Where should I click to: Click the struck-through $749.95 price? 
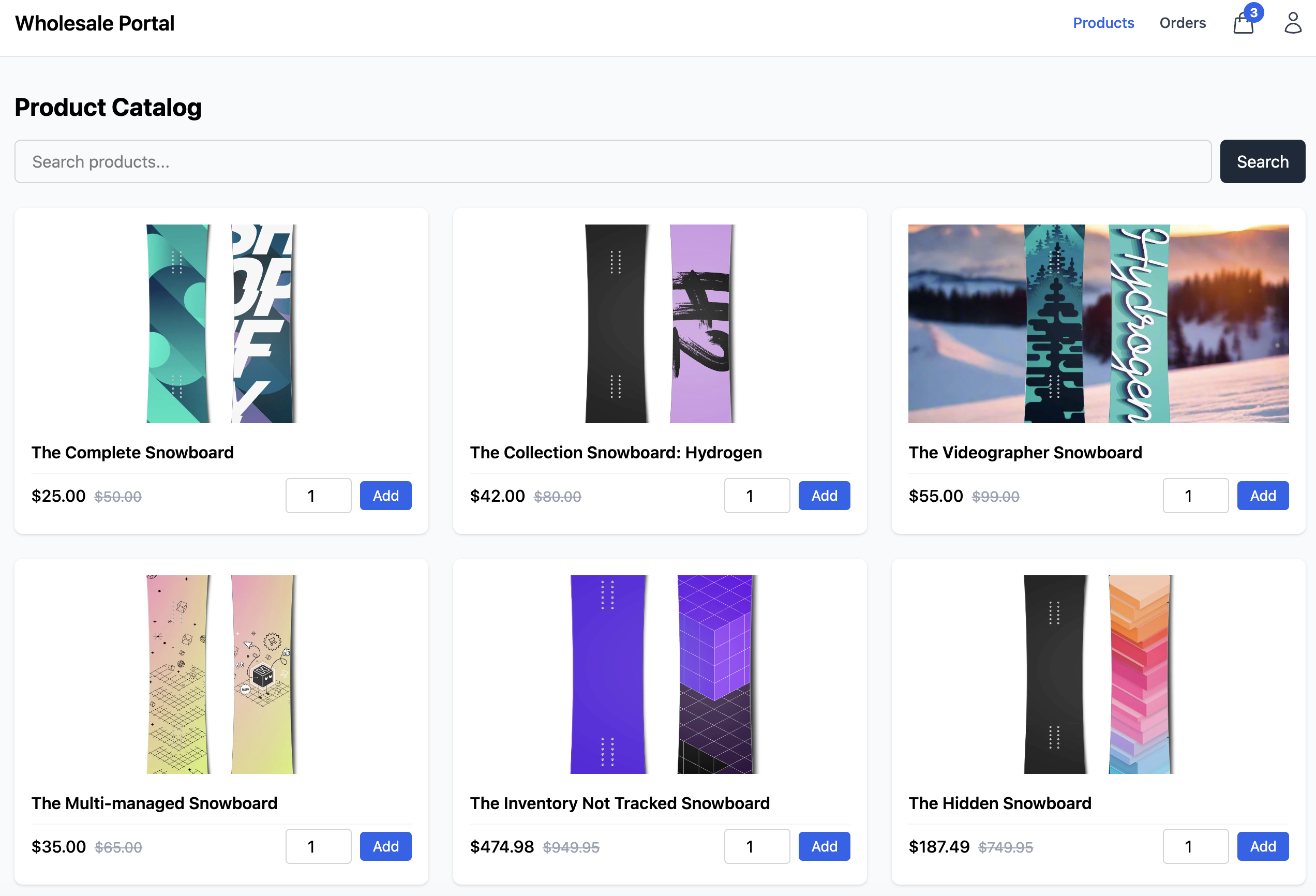(x=1006, y=847)
